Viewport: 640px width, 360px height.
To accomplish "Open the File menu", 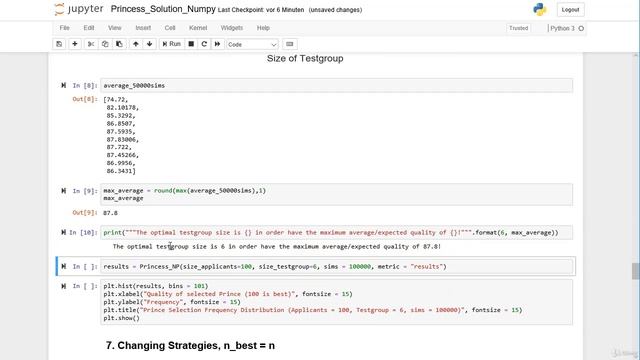I will [64, 28].
